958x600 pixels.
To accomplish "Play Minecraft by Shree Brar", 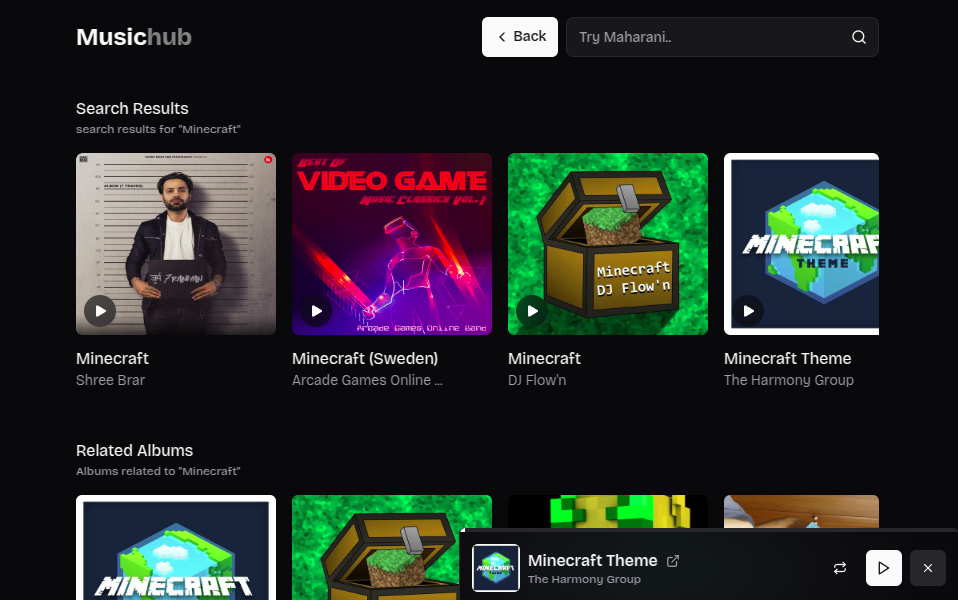I will tap(100, 311).
